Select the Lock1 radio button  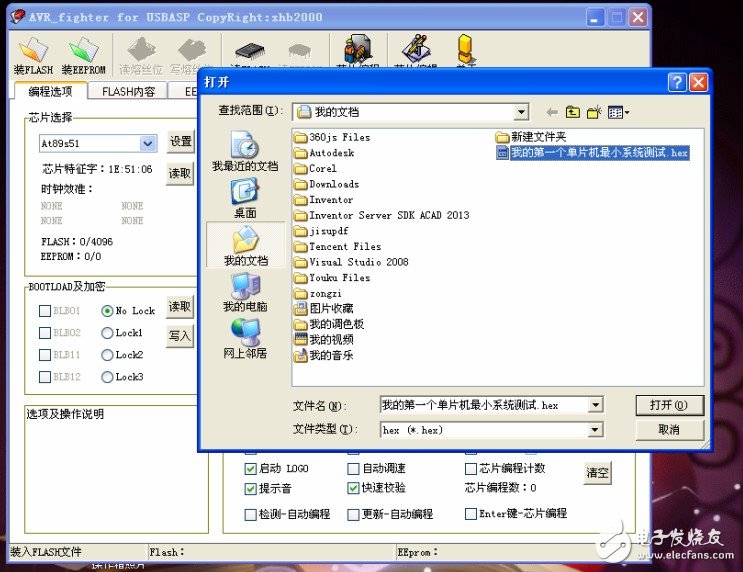[107, 333]
